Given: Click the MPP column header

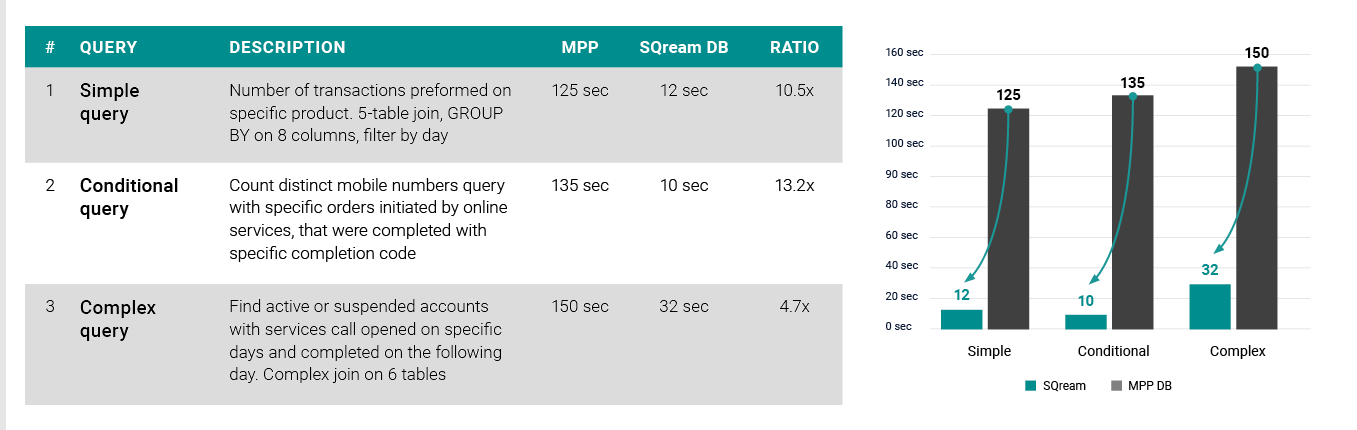Looking at the screenshot, I should 579,47.
